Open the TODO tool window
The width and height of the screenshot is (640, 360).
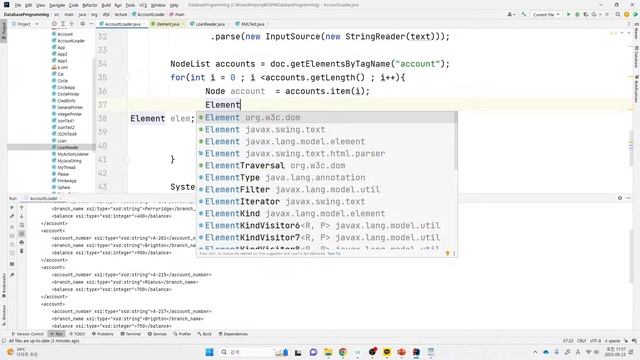(77, 334)
